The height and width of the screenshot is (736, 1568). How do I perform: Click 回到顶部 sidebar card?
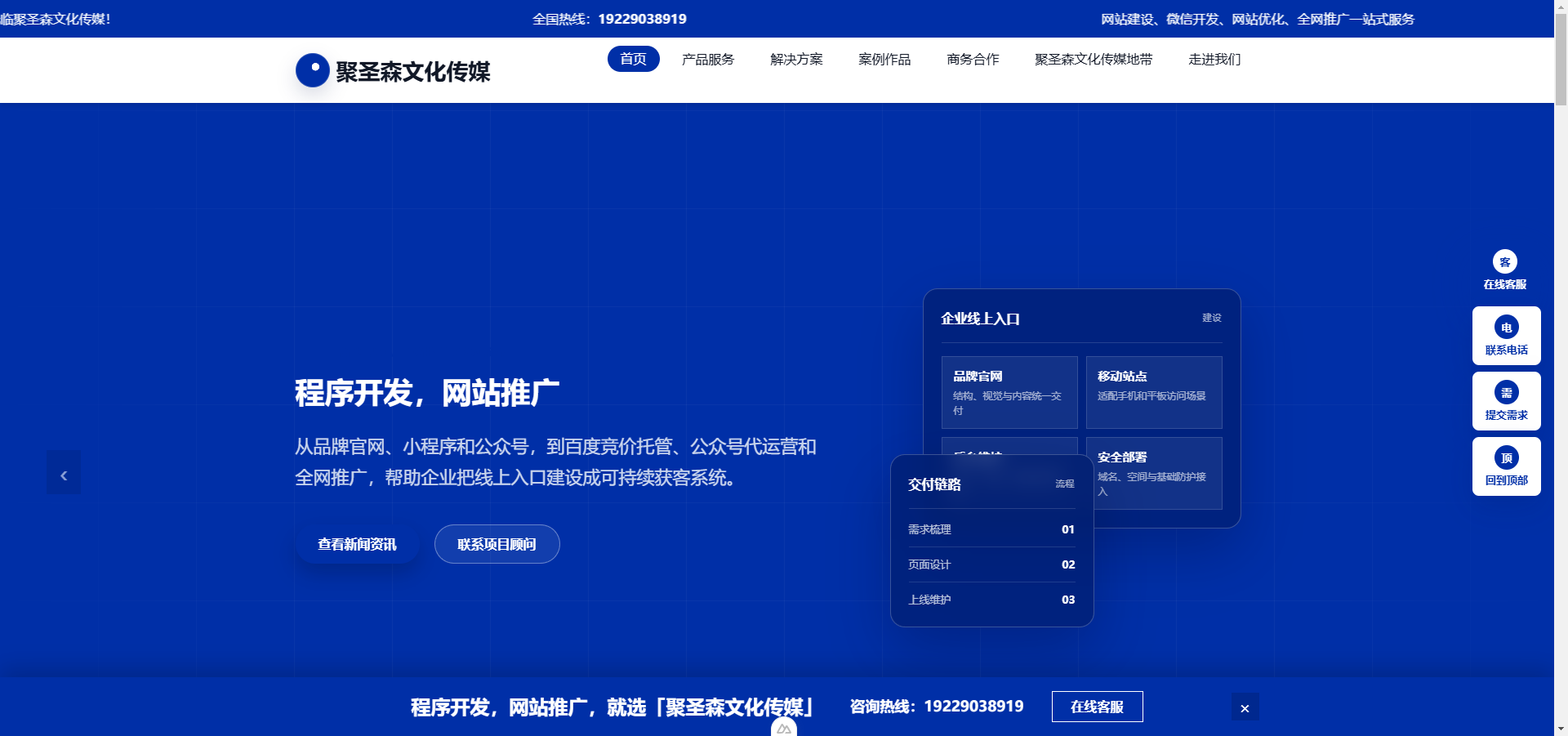point(1507,466)
